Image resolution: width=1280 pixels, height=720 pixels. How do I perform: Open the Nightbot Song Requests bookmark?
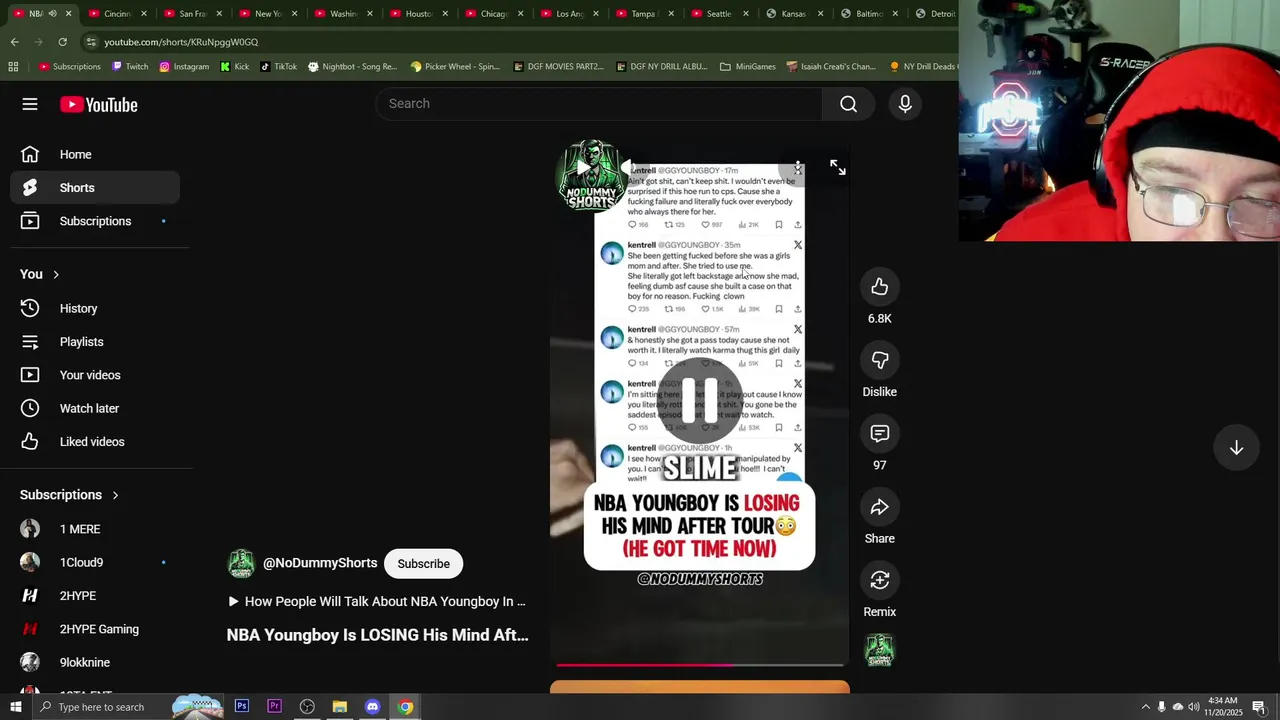[352, 66]
